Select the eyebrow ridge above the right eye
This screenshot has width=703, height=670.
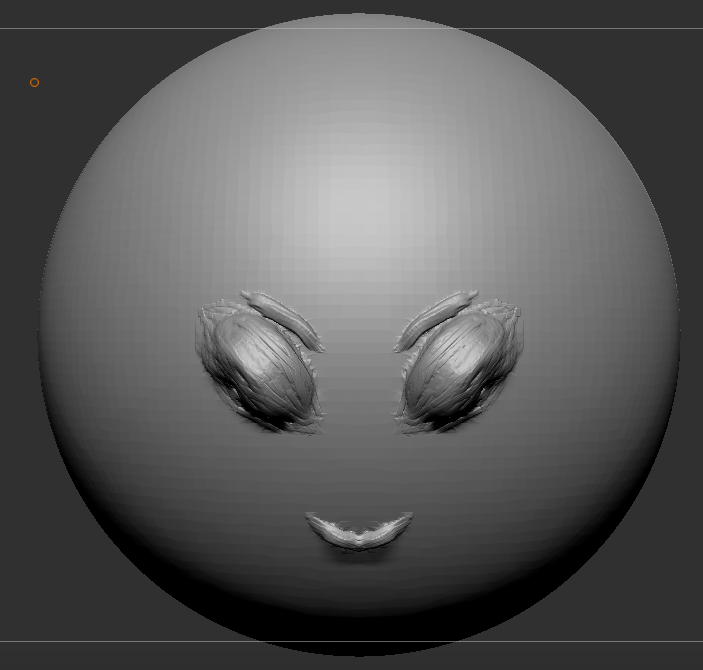coord(436,318)
